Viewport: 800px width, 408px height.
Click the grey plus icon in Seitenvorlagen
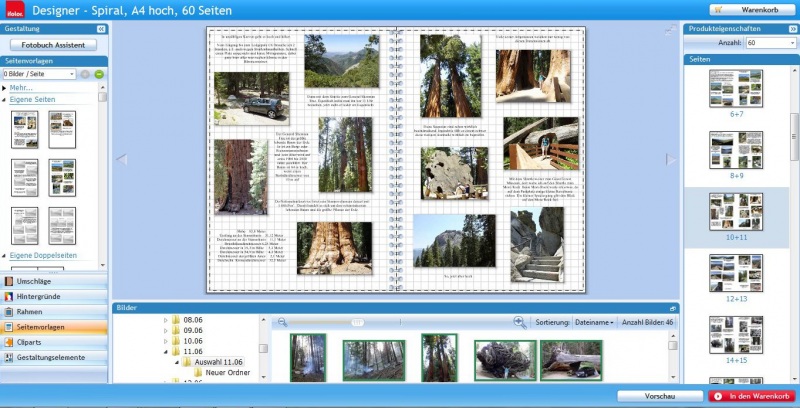(85, 74)
